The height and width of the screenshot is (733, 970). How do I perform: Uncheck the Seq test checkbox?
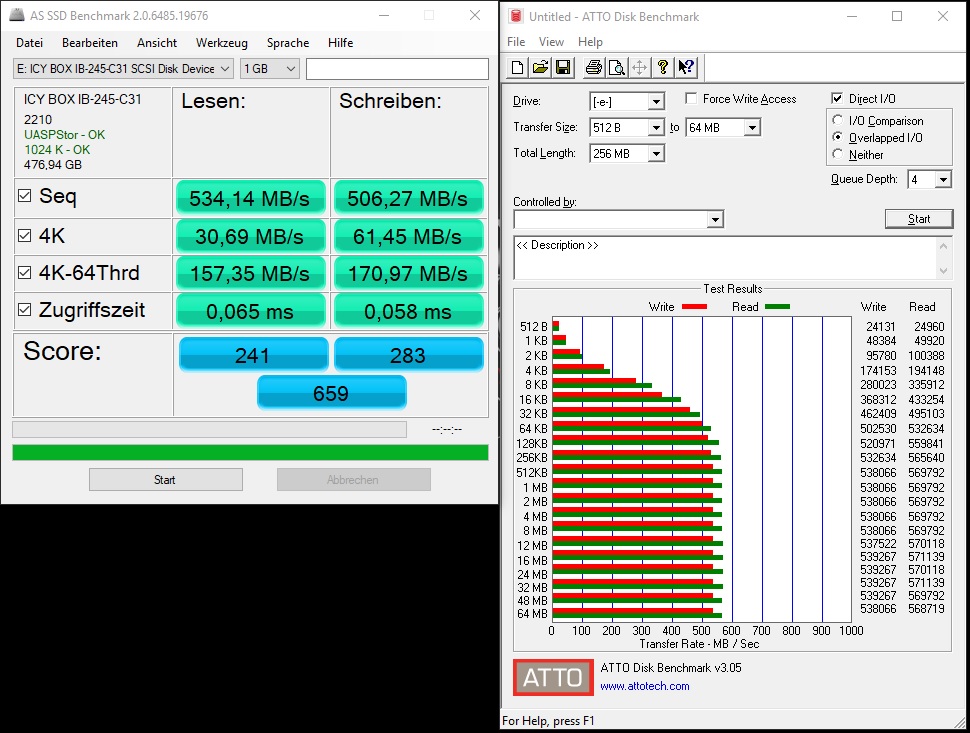point(25,196)
